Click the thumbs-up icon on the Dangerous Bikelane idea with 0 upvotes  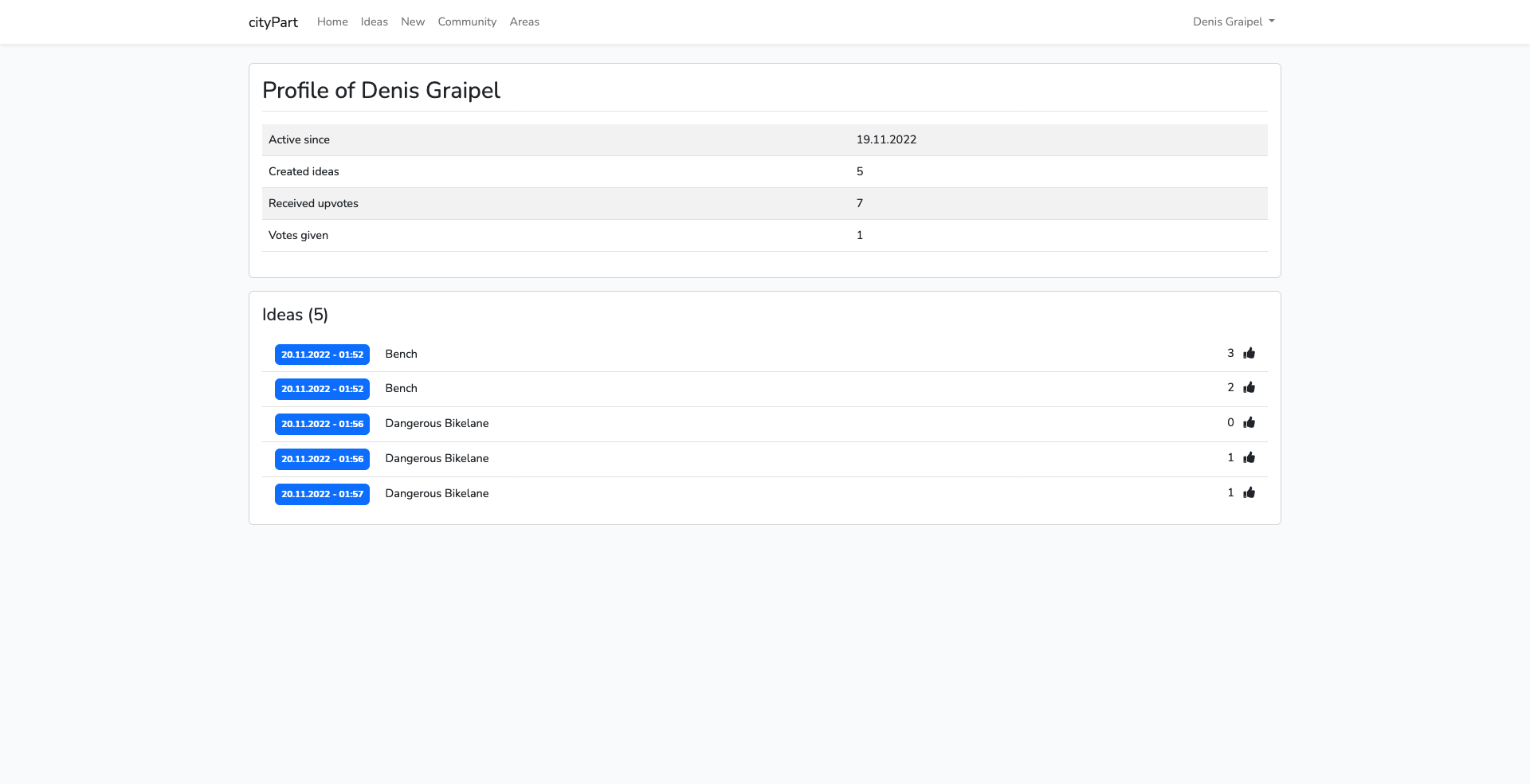pyautogui.click(x=1249, y=422)
